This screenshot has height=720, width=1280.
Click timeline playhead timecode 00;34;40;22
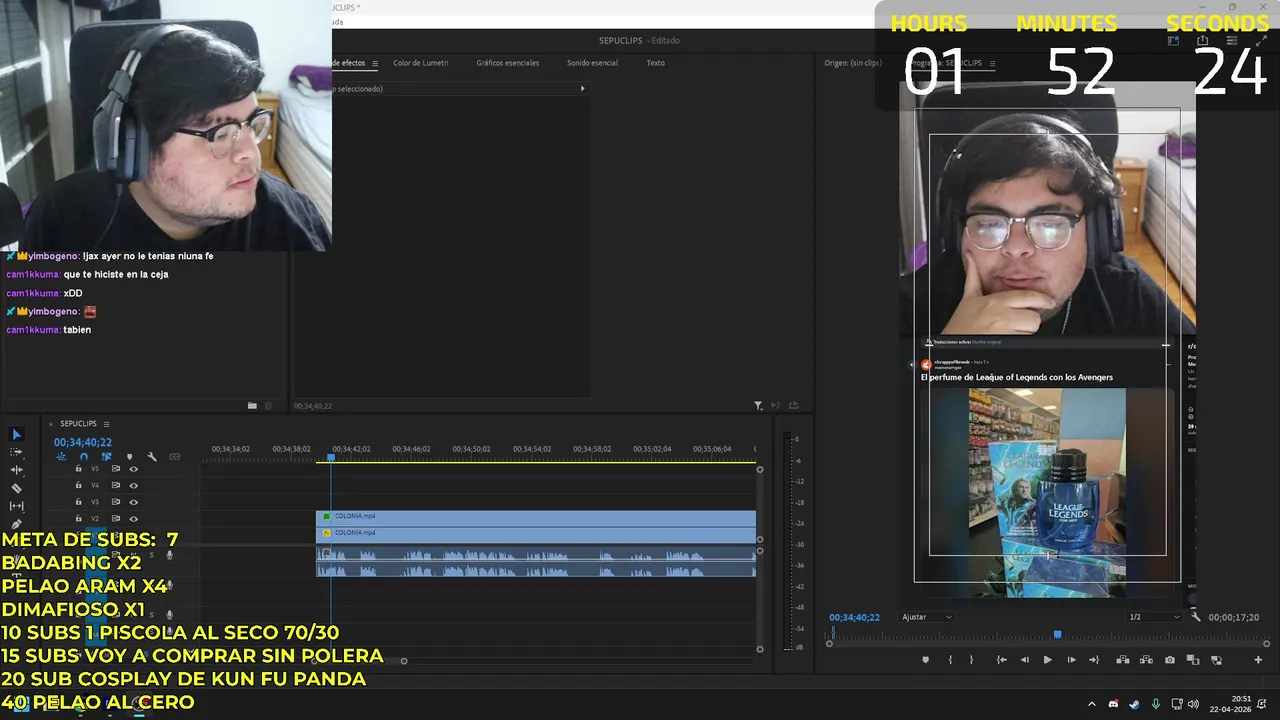click(83, 442)
